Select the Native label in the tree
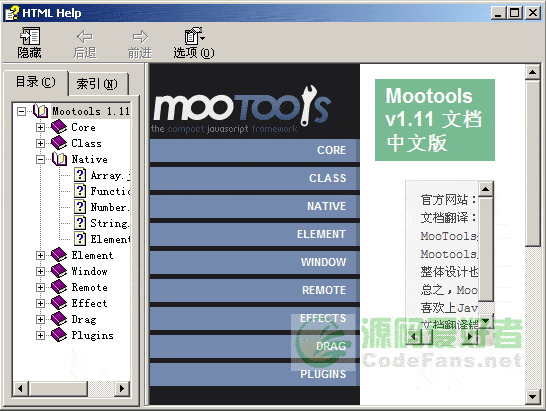Viewport: 546px width, 411px height. 89,160
